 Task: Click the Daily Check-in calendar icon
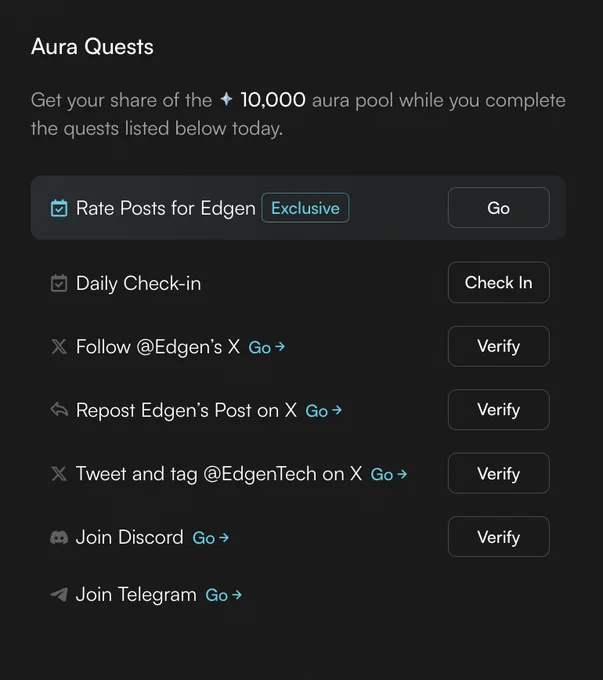(59, 283)
